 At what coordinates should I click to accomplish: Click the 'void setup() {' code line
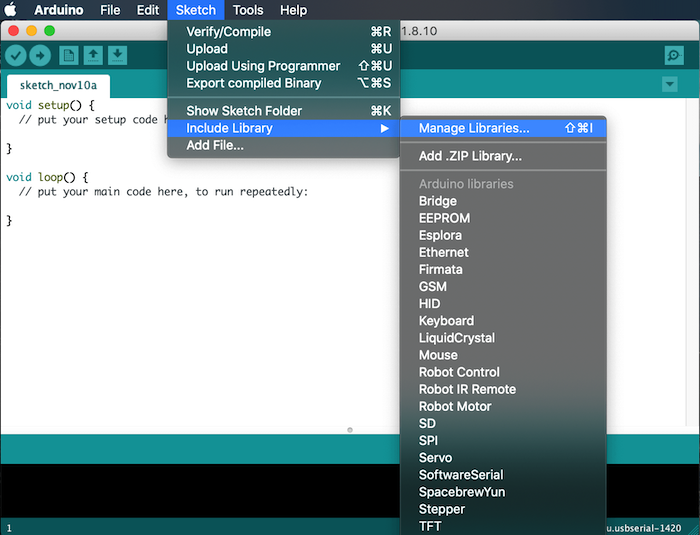(x=50, y=105)
